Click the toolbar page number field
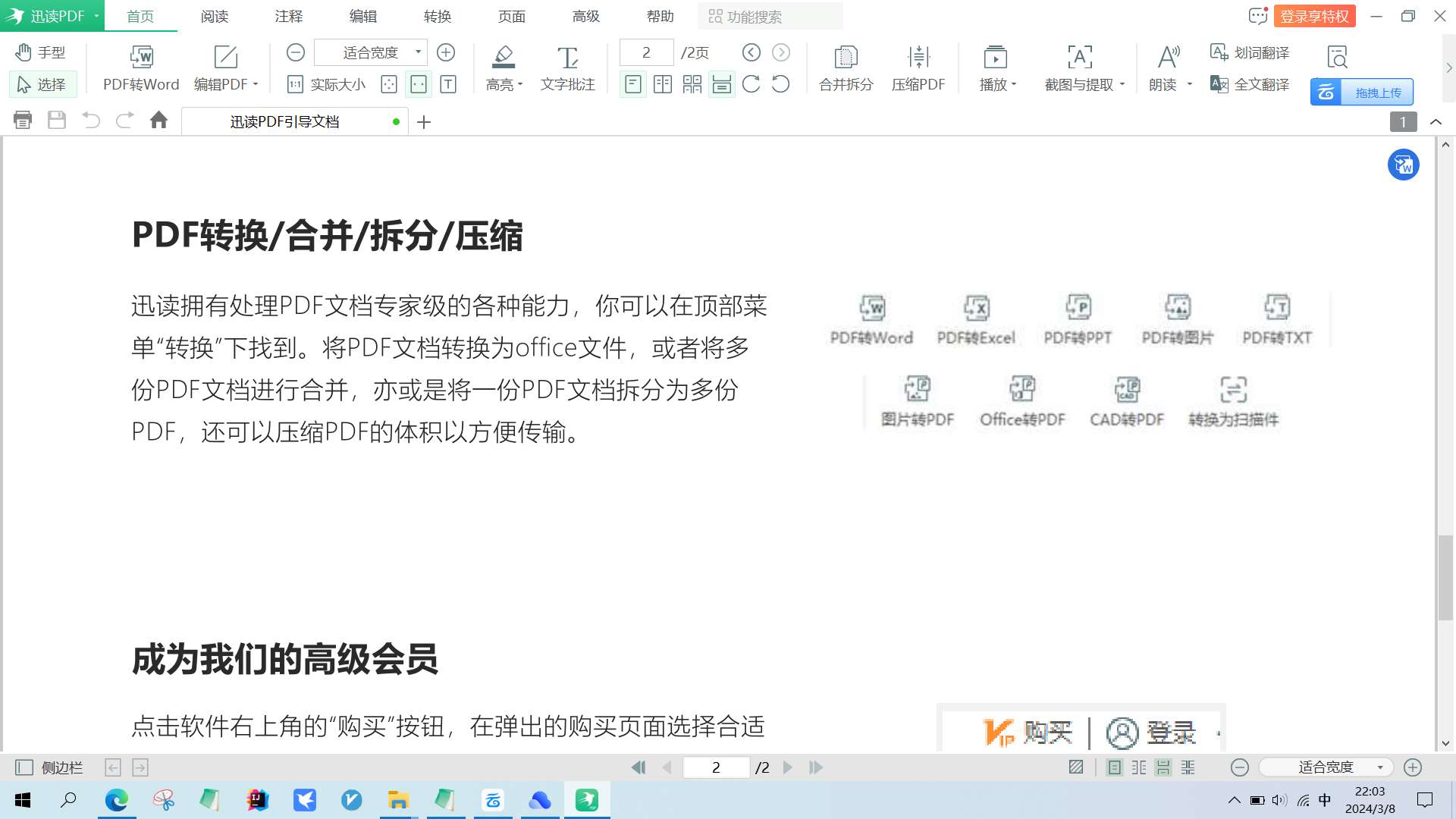This screenshot has width=1456, height=819. tap(646, 52)
